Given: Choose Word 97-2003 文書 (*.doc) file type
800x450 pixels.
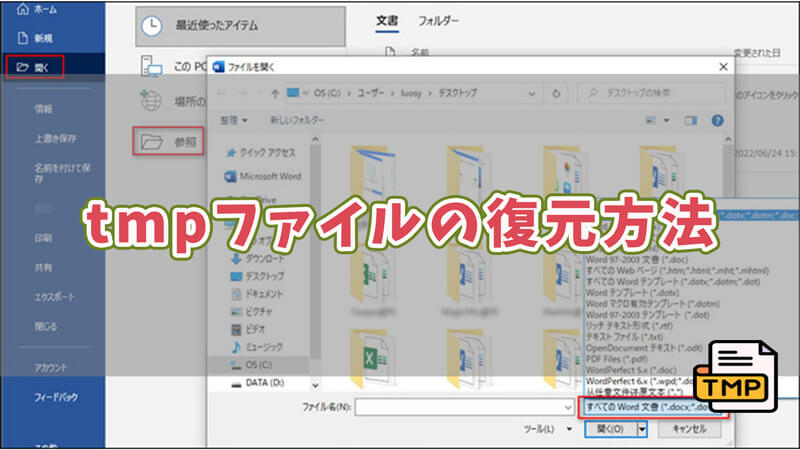Looking at the screenshot, I should point(637,260).
